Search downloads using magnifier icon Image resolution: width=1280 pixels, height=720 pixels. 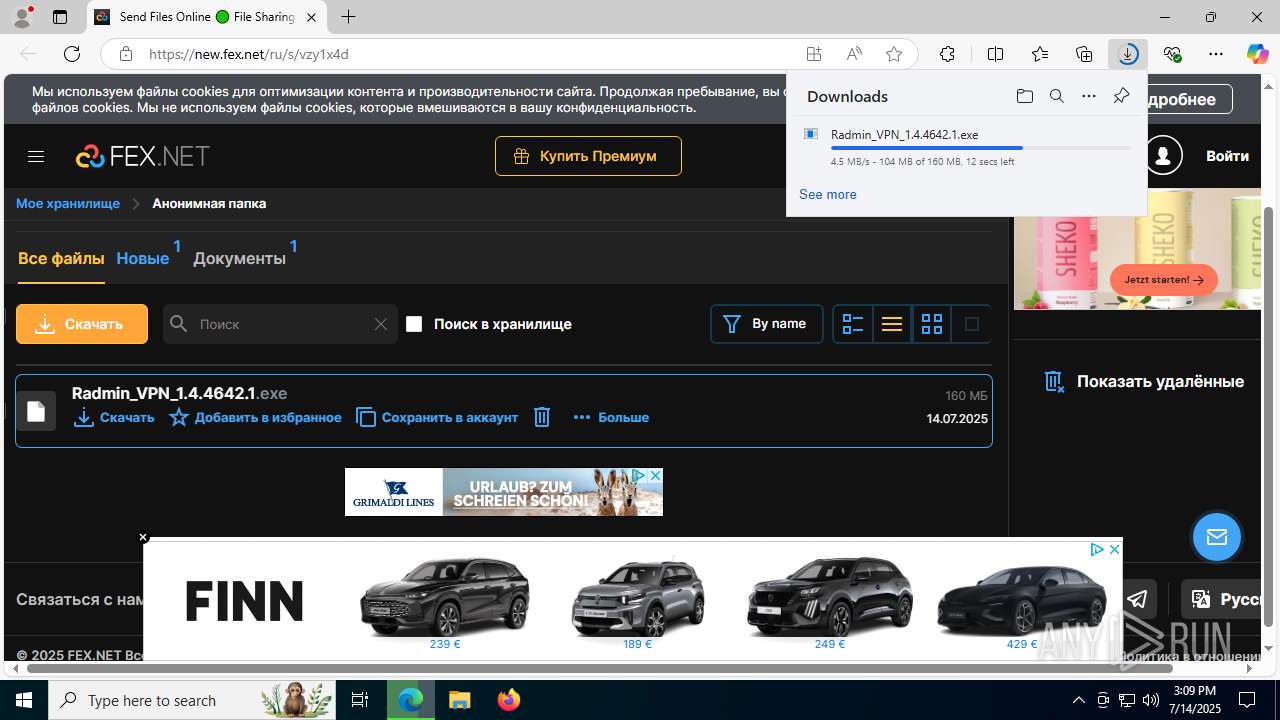[1056, 96]
